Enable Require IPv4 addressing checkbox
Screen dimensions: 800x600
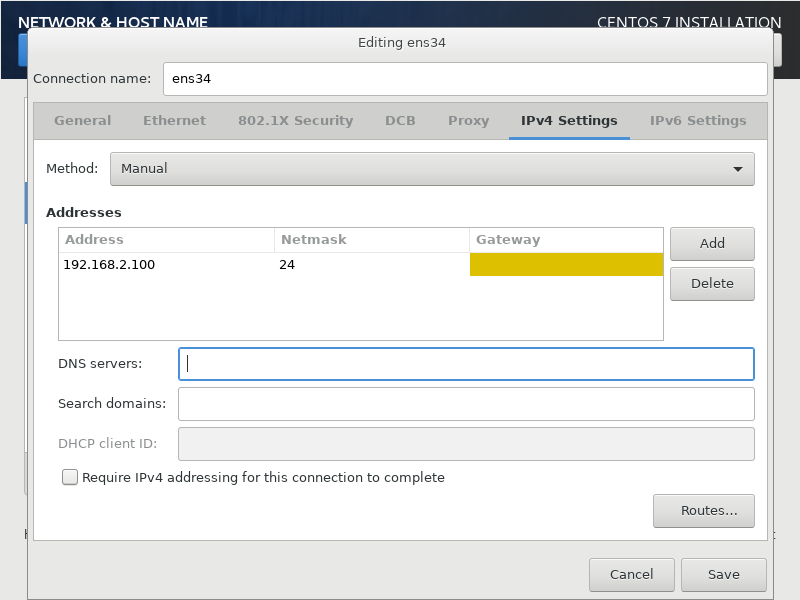click(x=70, y=478)
